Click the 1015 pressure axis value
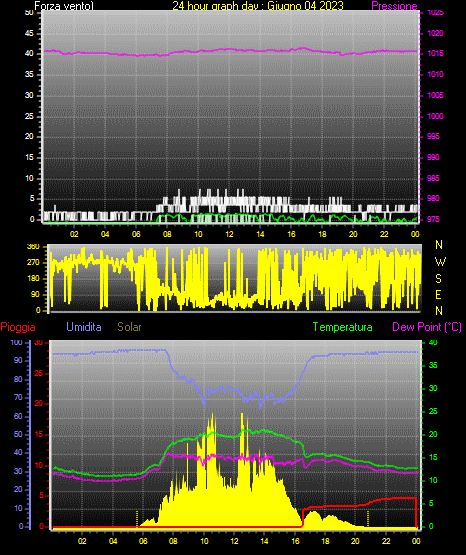This screenshot has width=466, height=555. click(435, 53)
